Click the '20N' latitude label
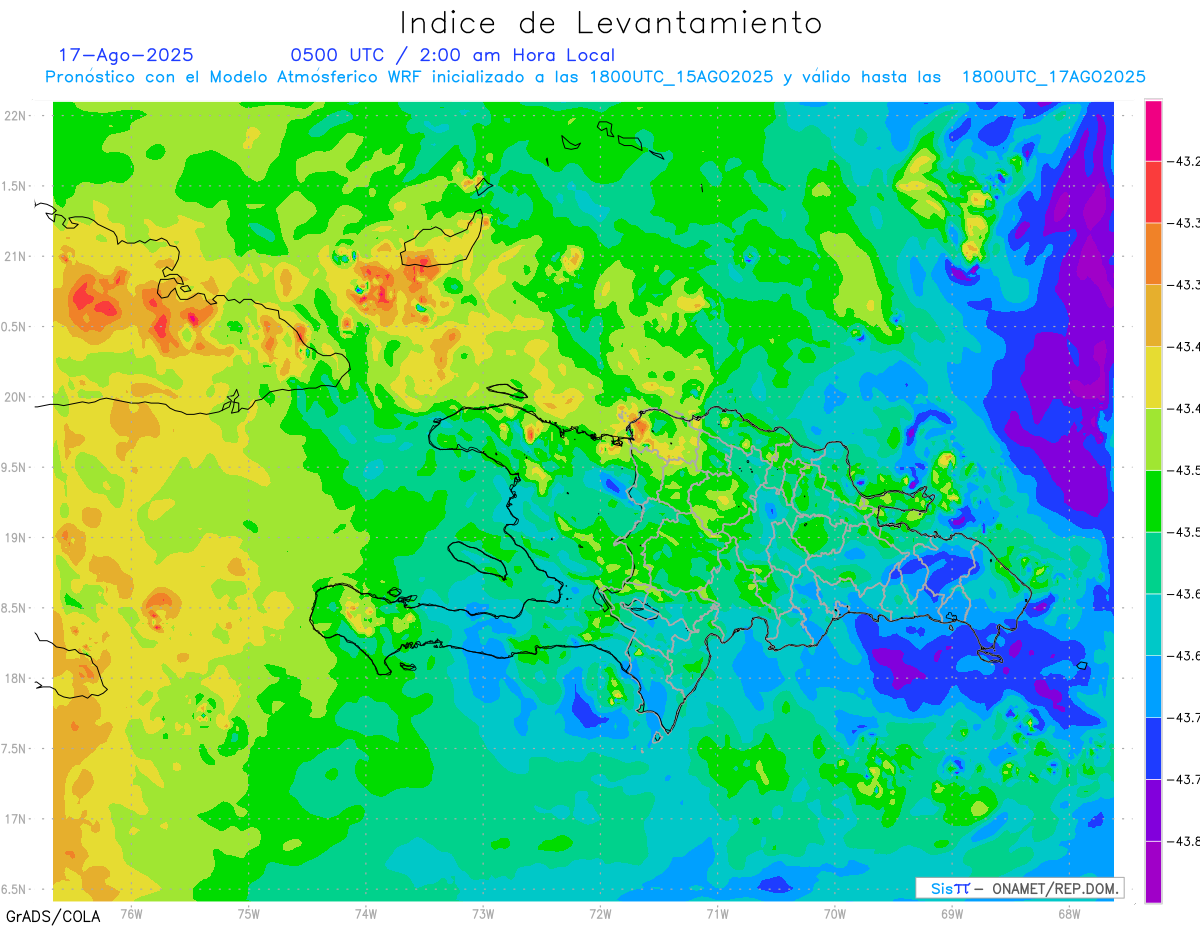This screenshot has width=1200, height=927. pos(16,397)
